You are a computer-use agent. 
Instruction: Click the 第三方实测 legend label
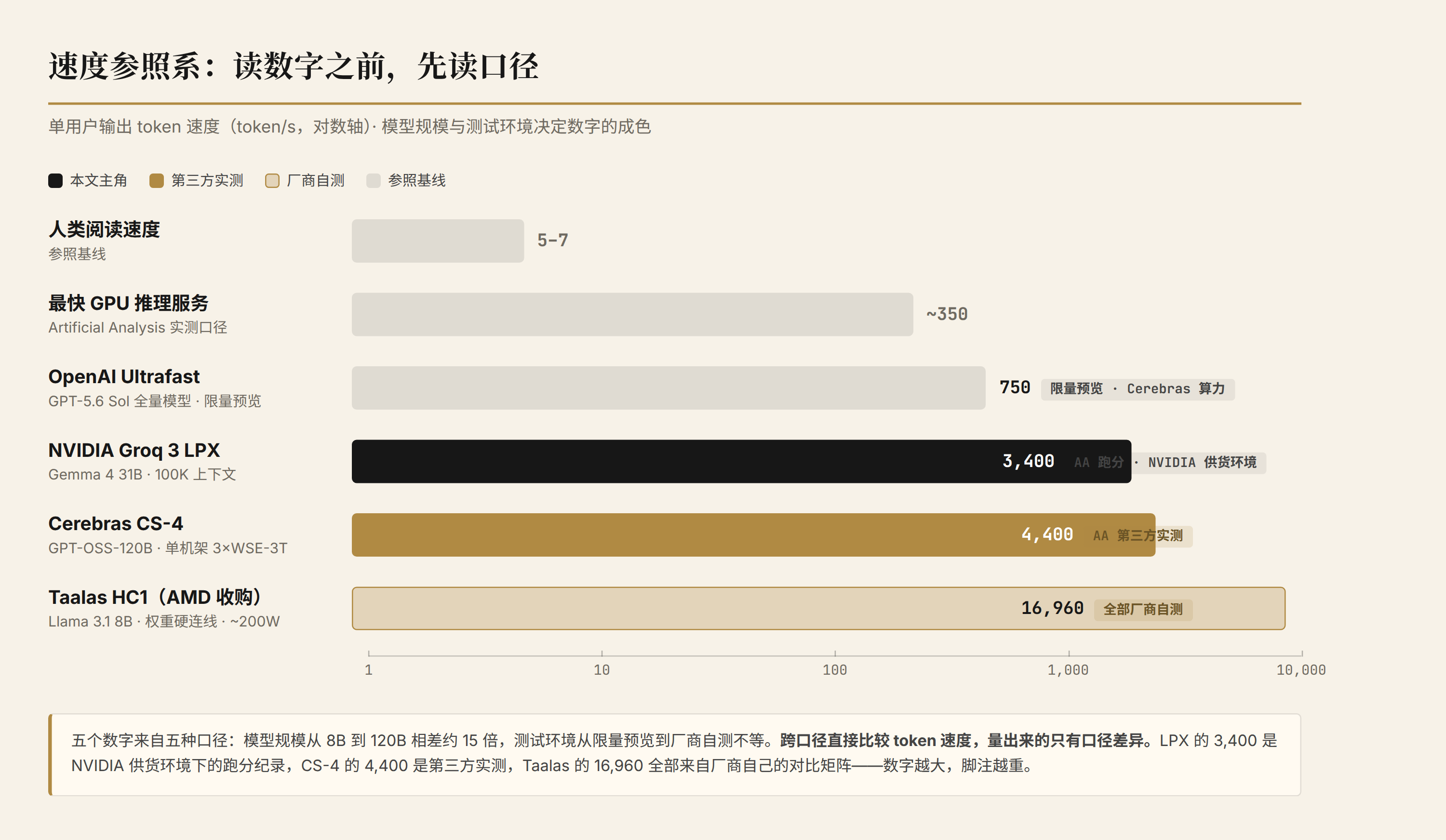click(207, 181)
